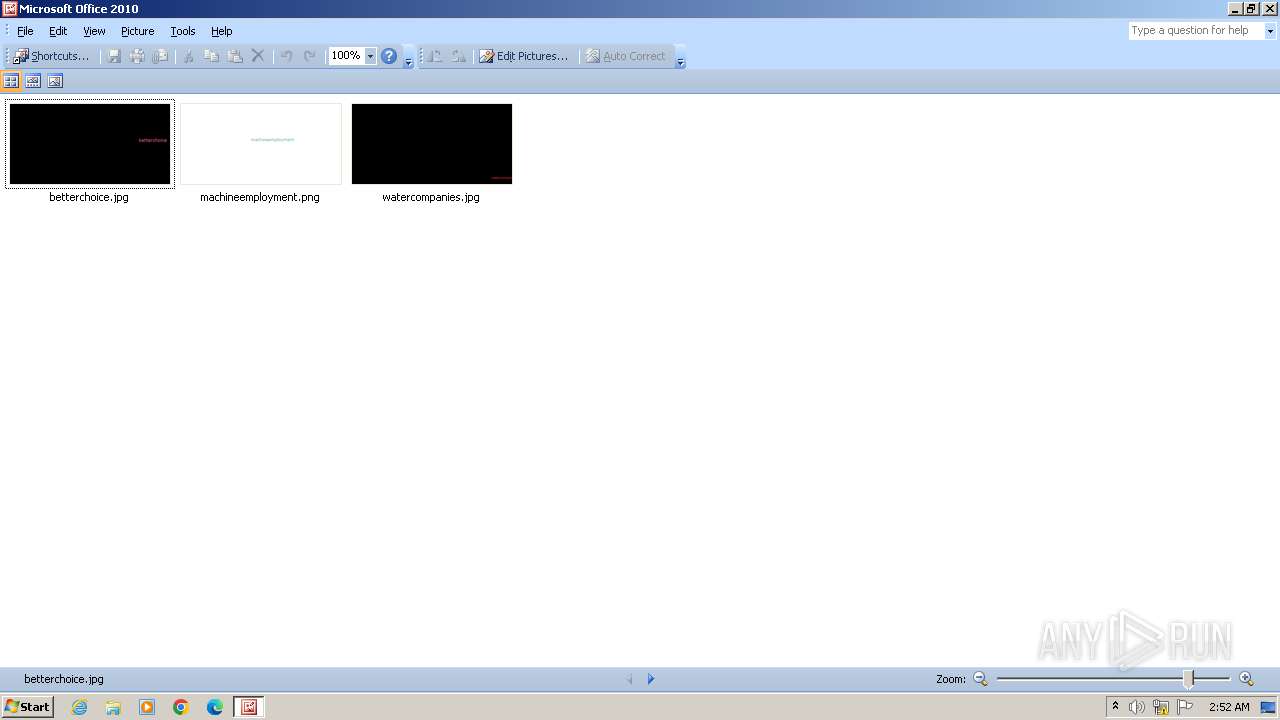Click the betterchoice.jpg status bar text
This screenshot has height=720, width=1280.
[64, 679]
